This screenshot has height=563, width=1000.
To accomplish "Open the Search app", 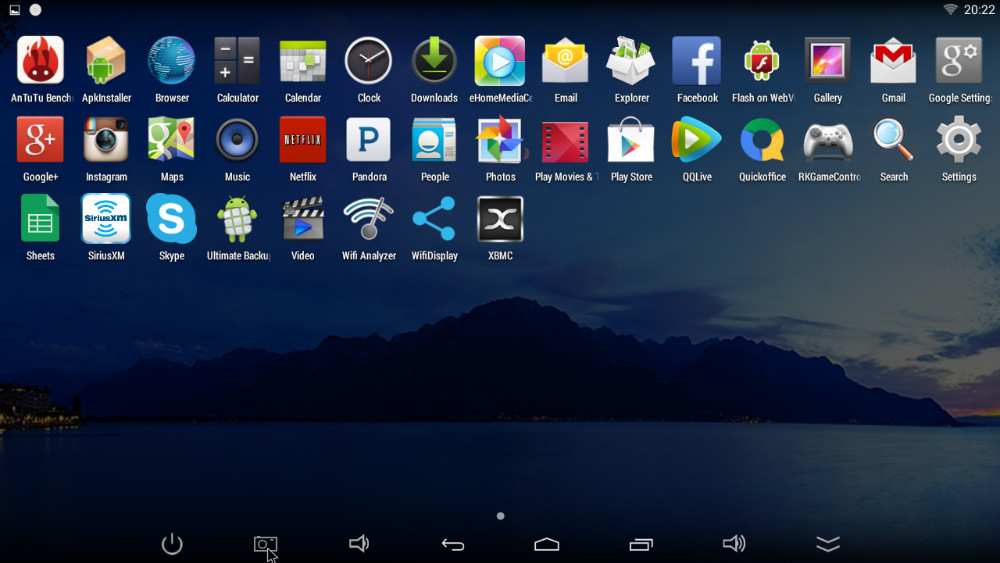I will pyautogui.click(x=893, y=140).
